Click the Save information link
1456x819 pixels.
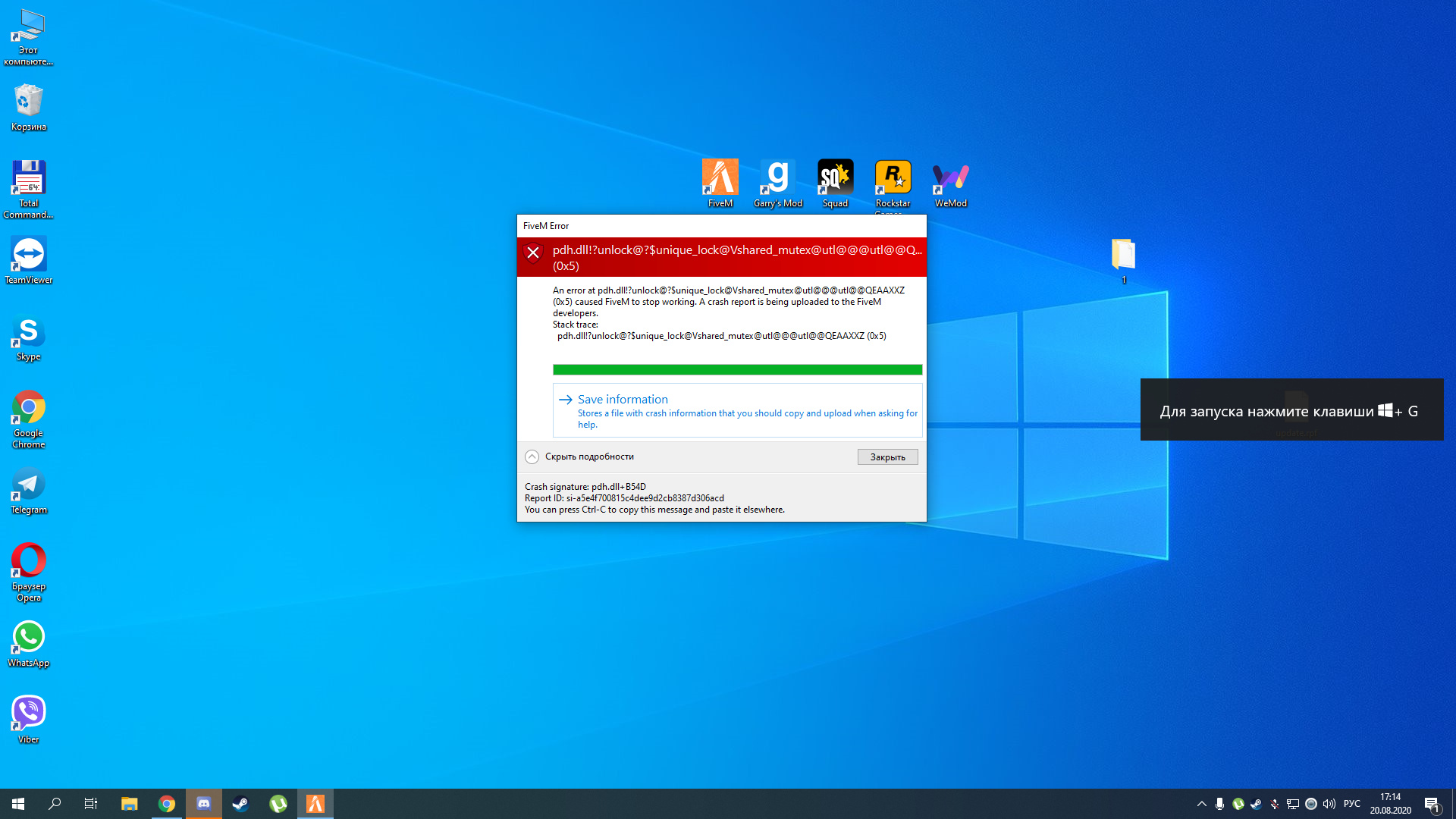(623, 400)
